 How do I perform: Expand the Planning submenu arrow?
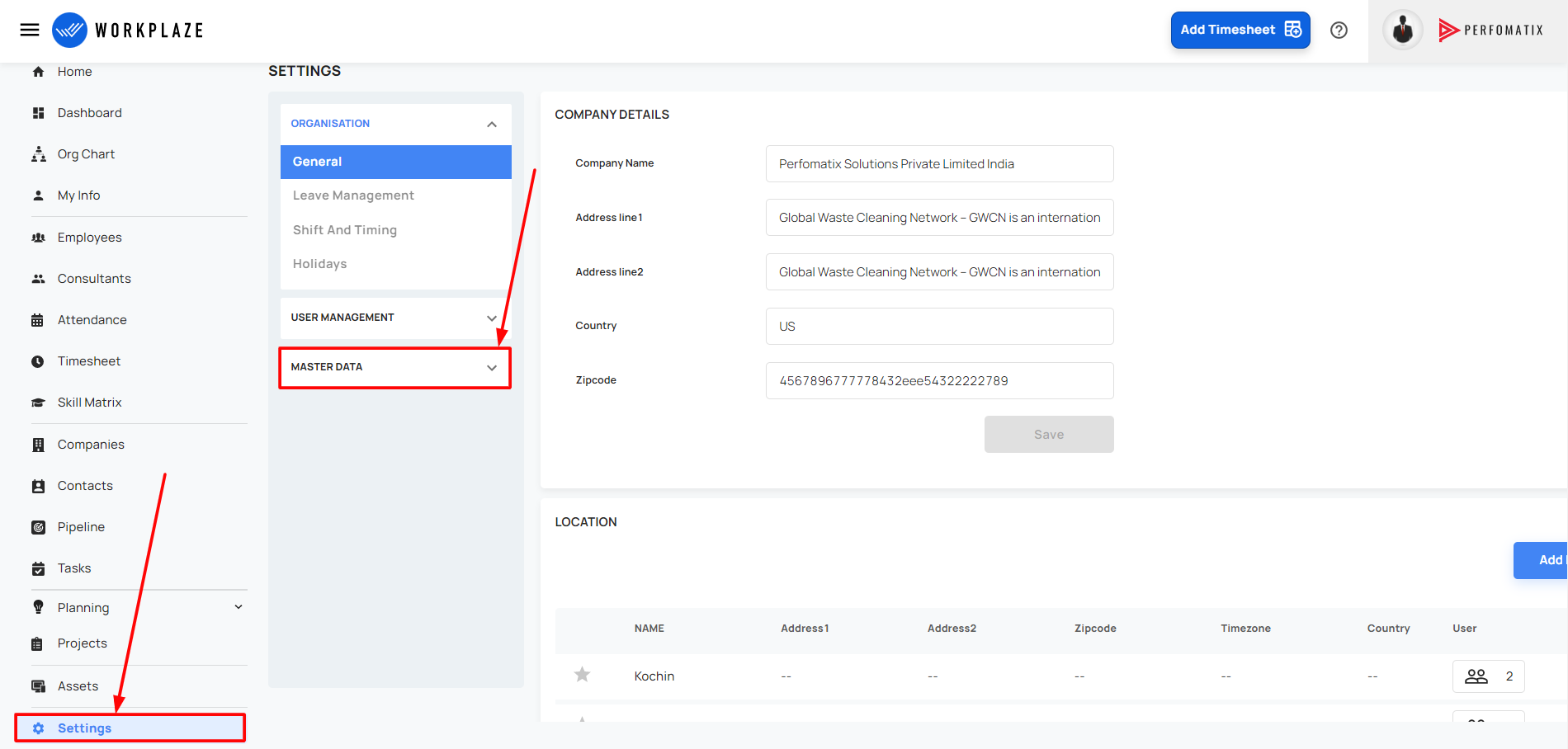[x=239, y=607]
